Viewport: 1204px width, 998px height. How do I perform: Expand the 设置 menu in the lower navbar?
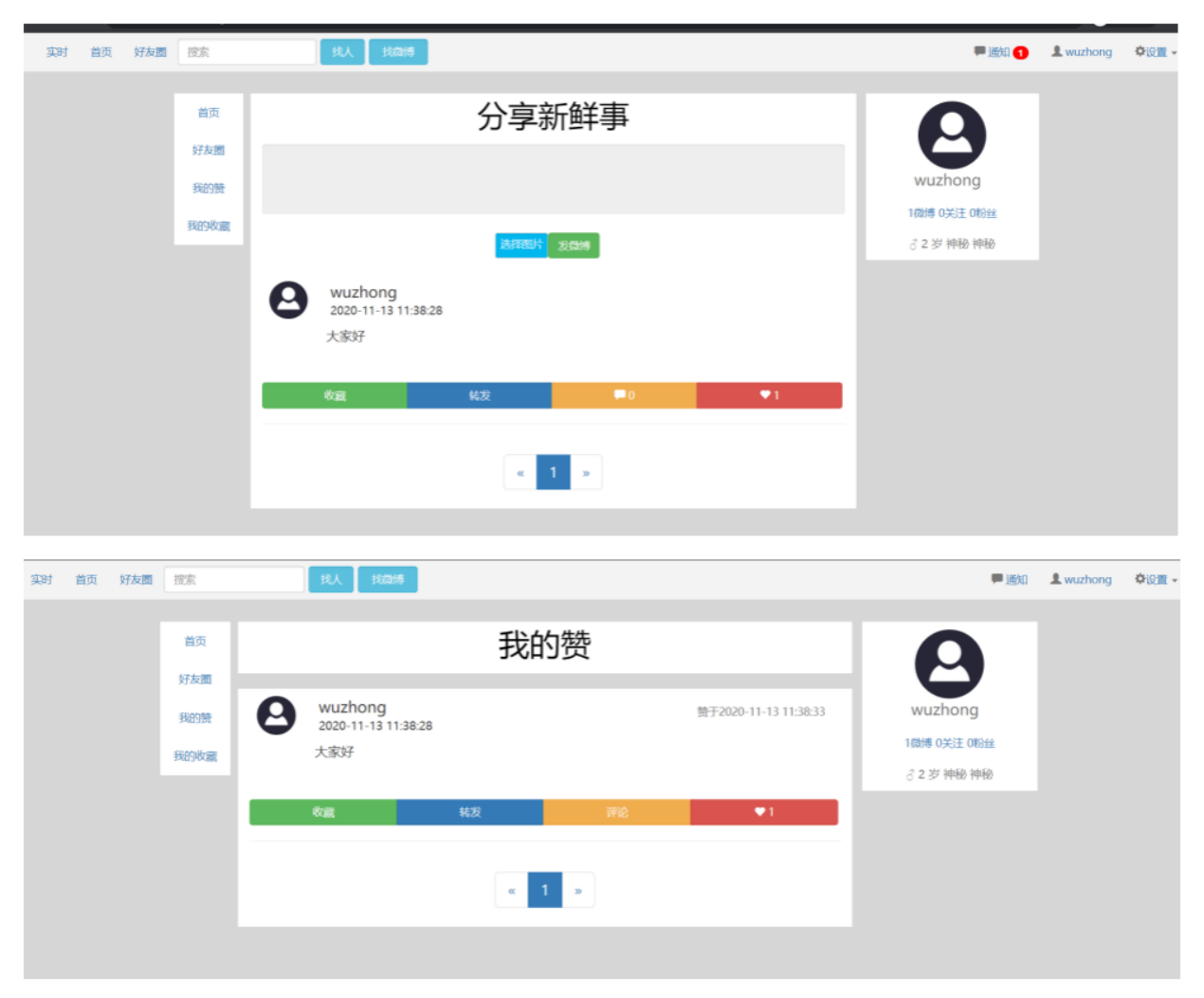point(1155,579)
